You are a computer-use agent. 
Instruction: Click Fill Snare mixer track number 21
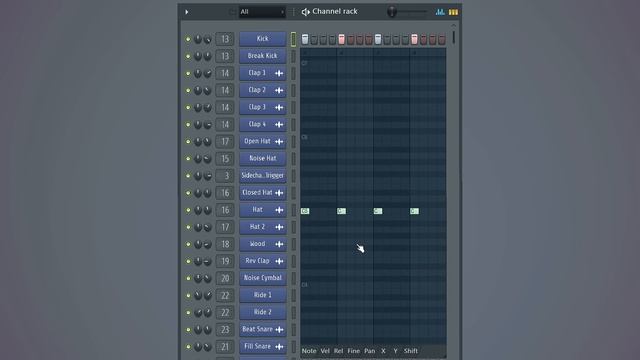pyautogui.click(x=225, y=347)
